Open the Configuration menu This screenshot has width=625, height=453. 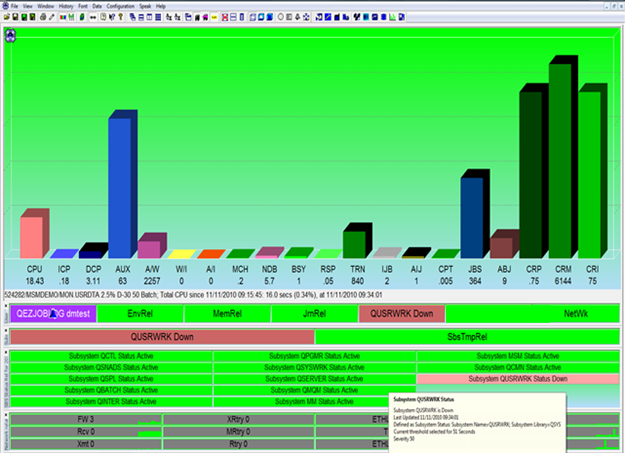(120, 5)
